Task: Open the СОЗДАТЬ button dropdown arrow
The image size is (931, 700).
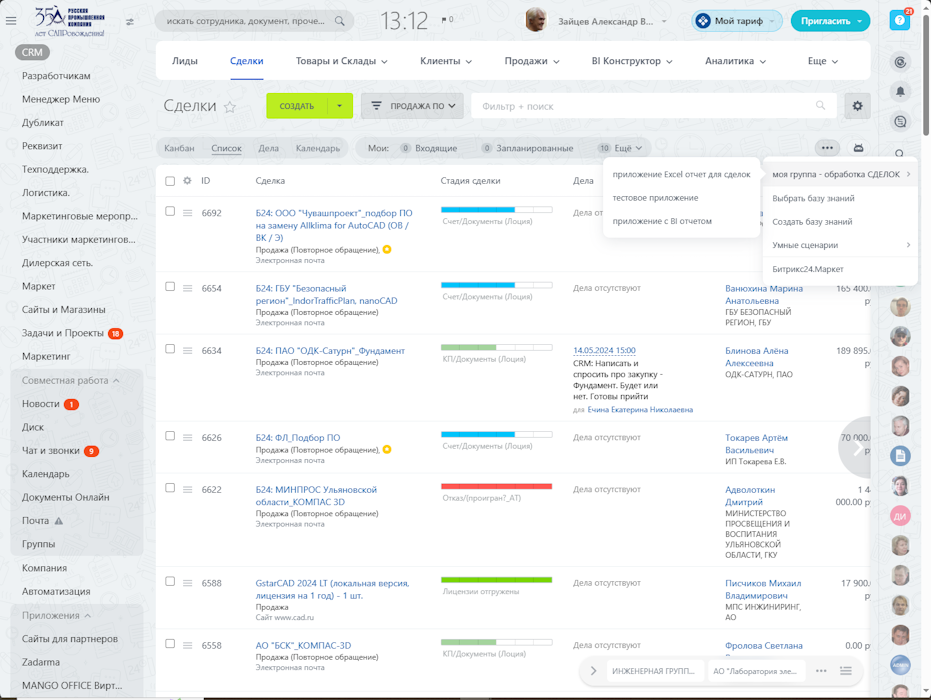Action: (340, 106)
